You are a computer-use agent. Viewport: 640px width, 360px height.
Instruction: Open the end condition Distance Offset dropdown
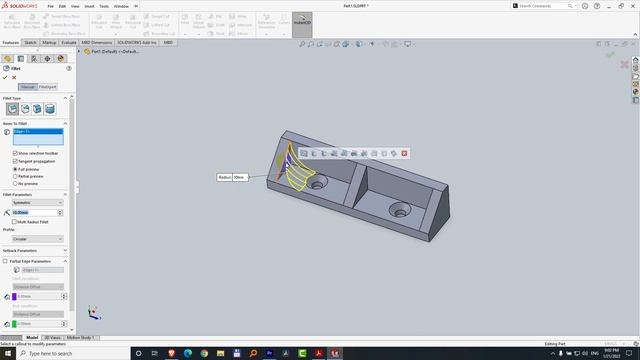38,314
